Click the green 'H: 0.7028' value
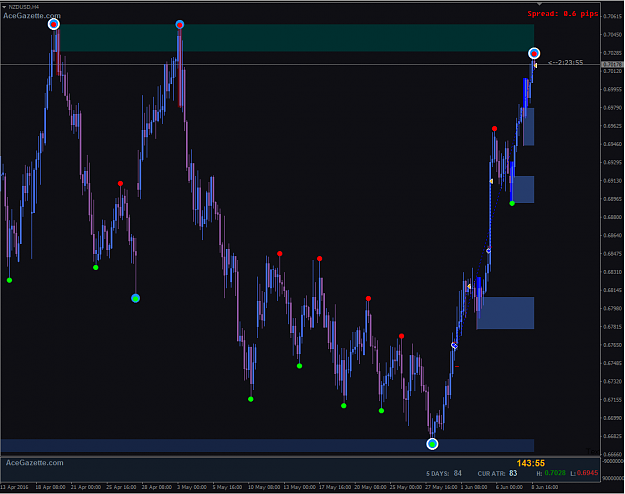Image resolution: width=625 pixels, height=494 pixels. (x=551, y=473)
